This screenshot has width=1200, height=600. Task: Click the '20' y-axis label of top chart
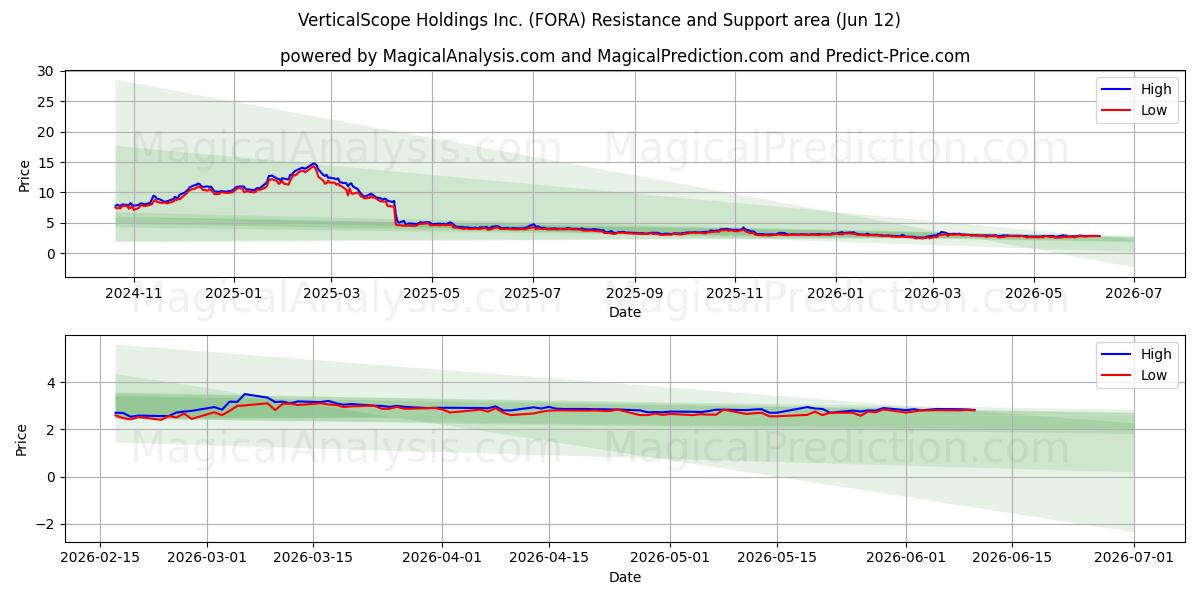coord(45,132)
